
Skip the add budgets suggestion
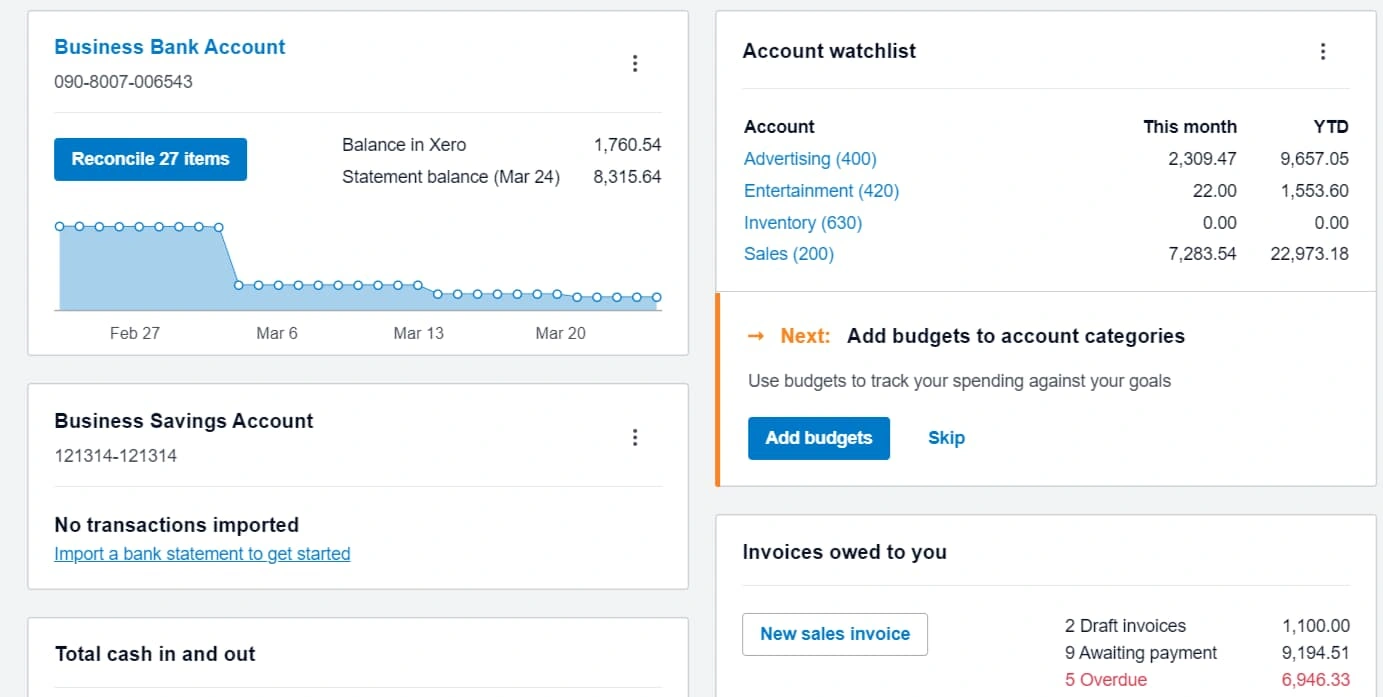(x=946, y=438)
